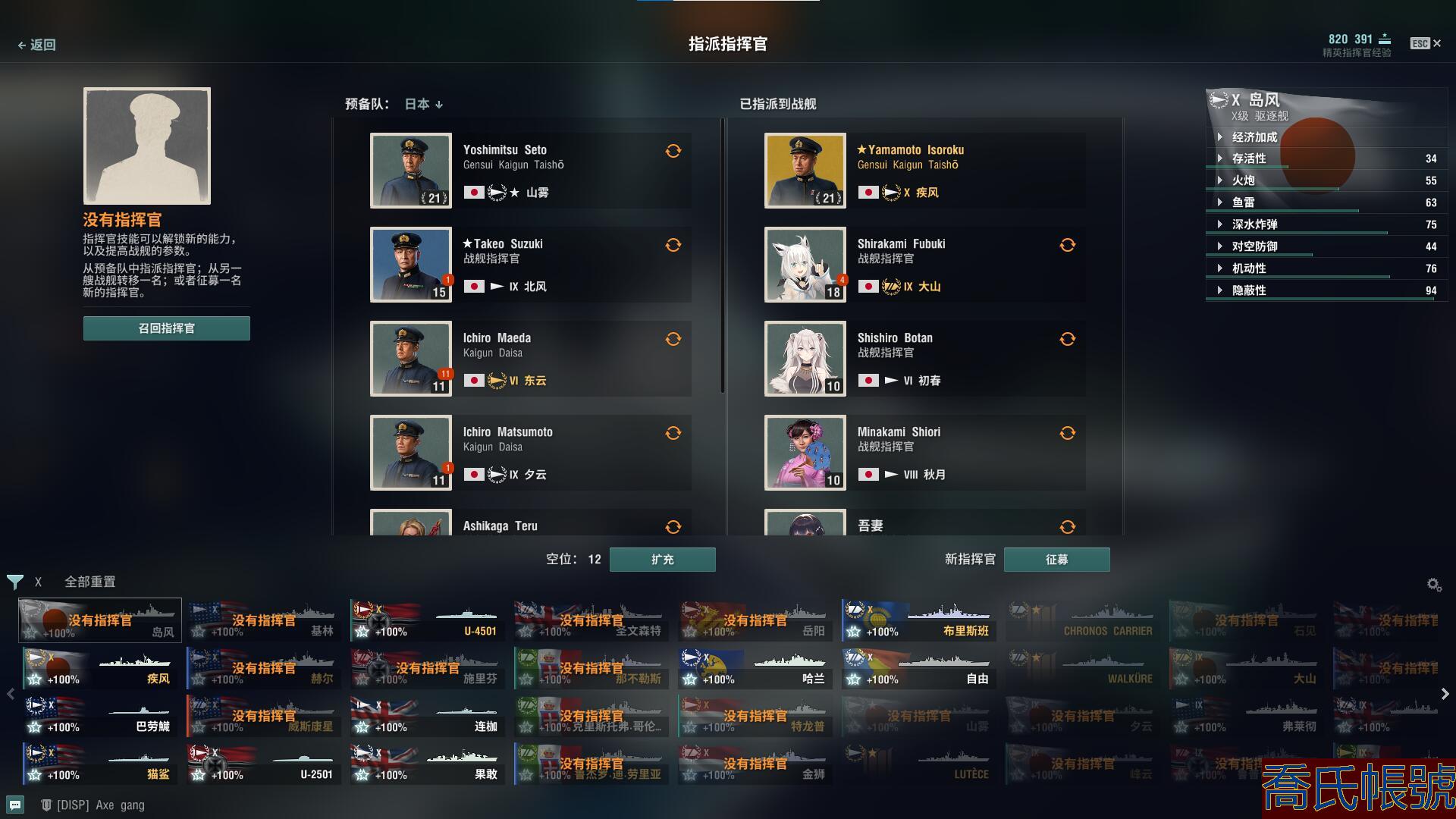1456x819 pixels.
Task: Click previous page arrow of ship carousel
Action: (11, 694)
